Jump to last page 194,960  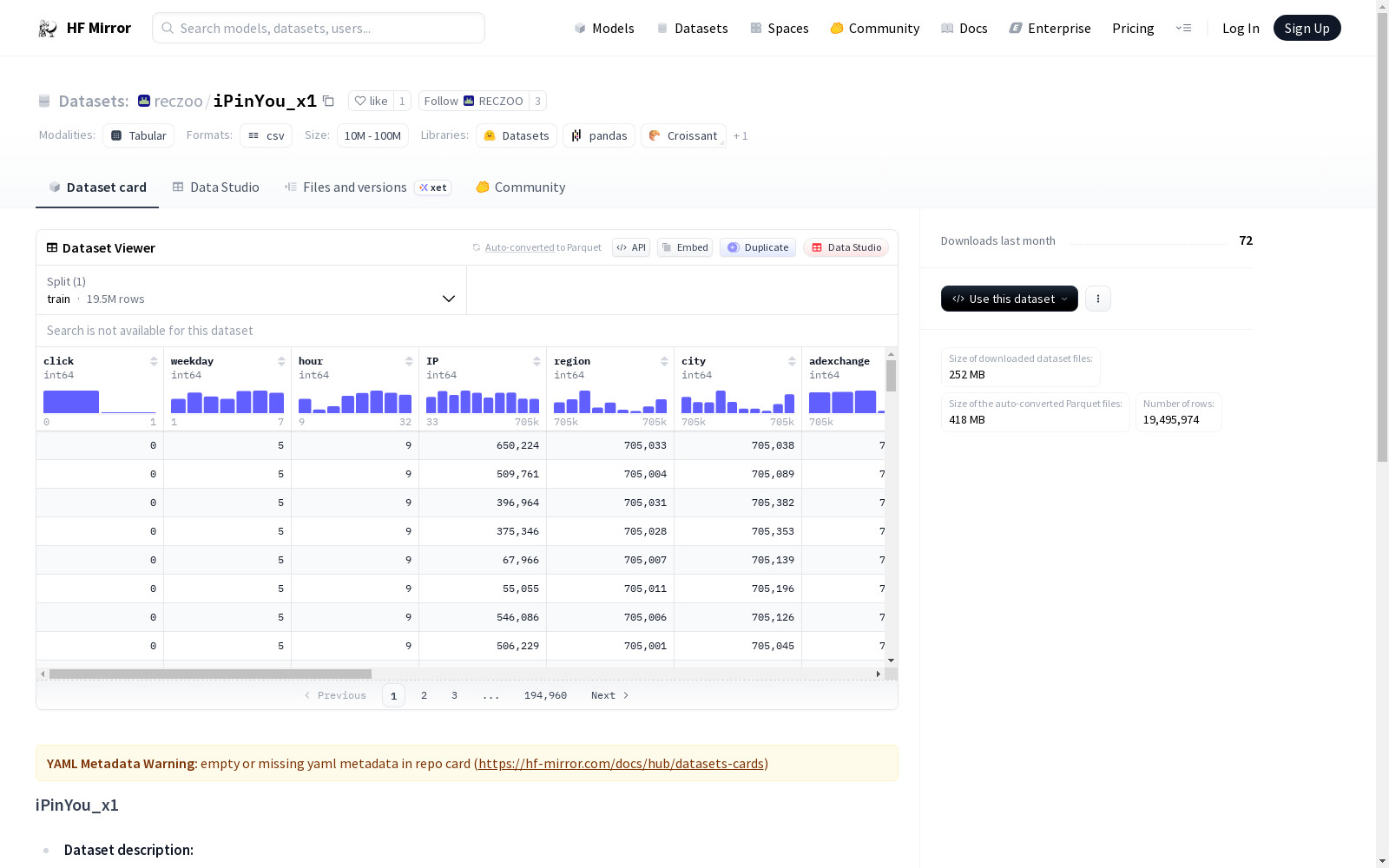[545, 695]
